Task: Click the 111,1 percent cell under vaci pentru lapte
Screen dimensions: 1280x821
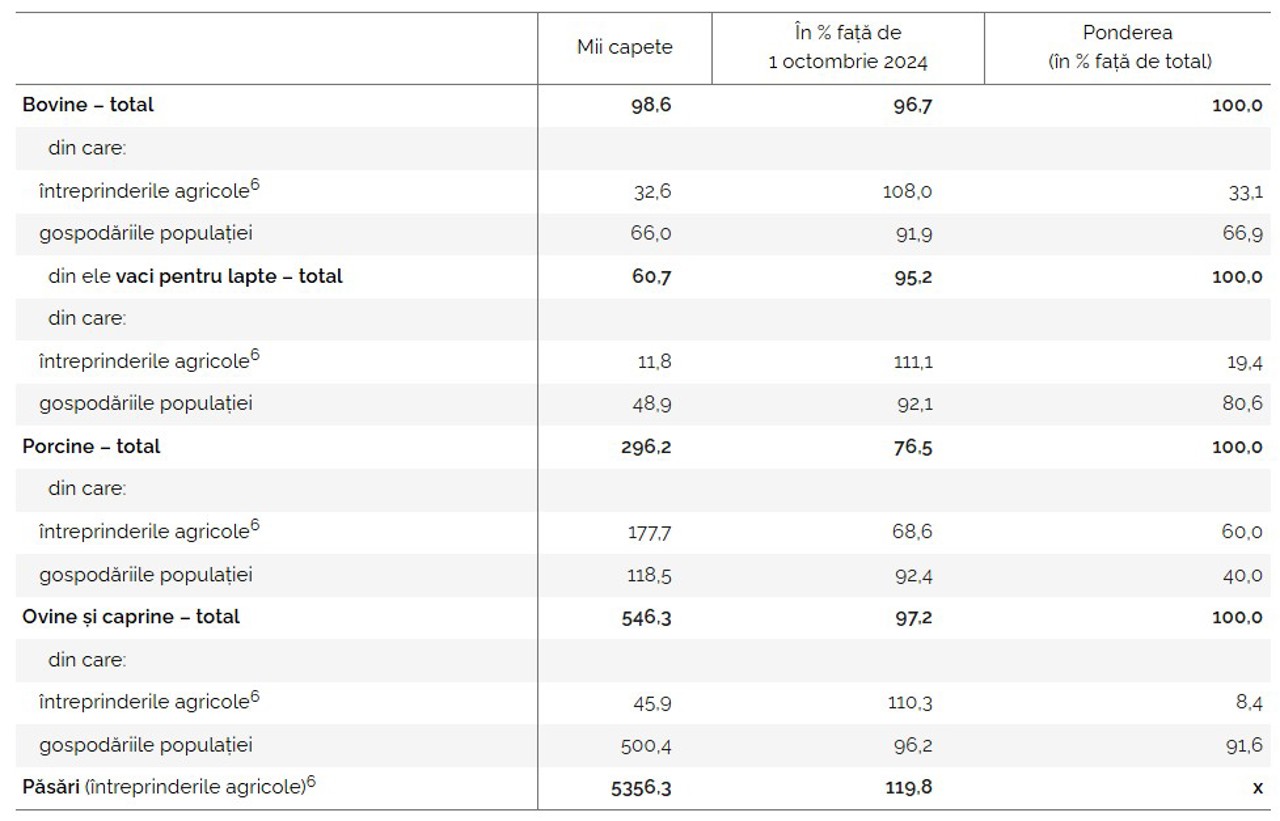Action: (912, 362)
